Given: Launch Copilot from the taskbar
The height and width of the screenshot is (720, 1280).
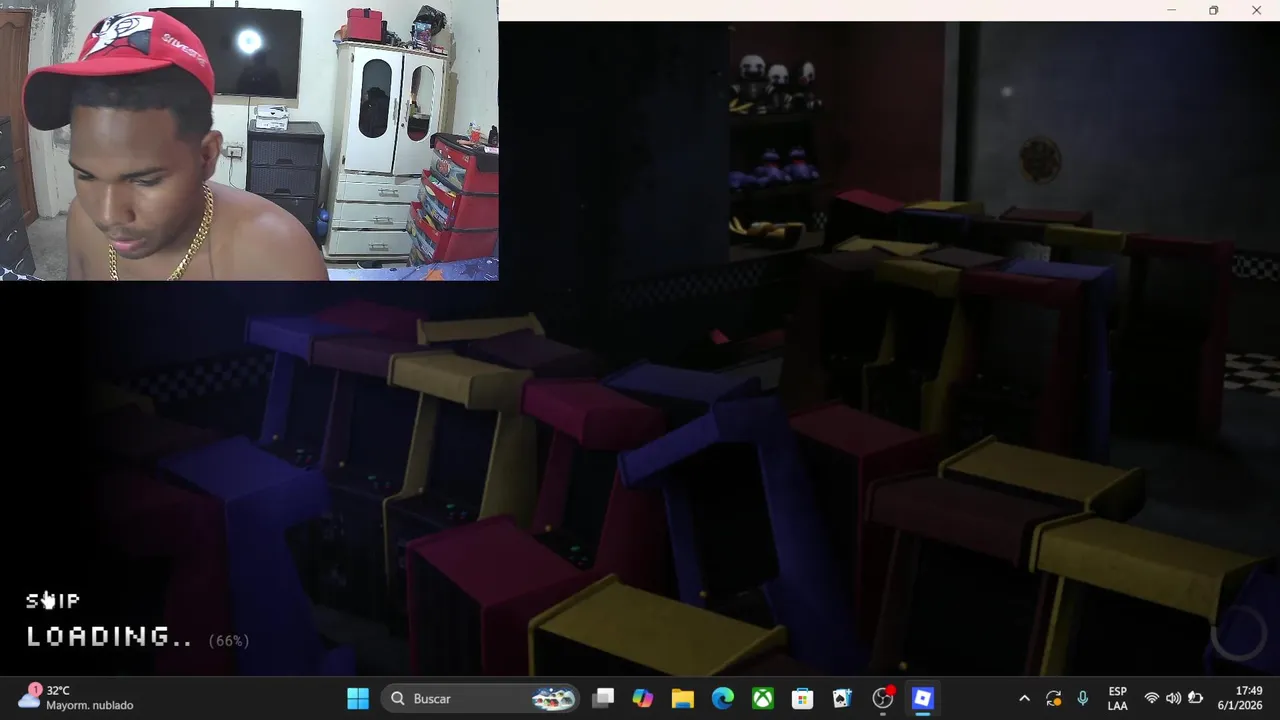Looking at the screenshot, I should pos(643,698).
